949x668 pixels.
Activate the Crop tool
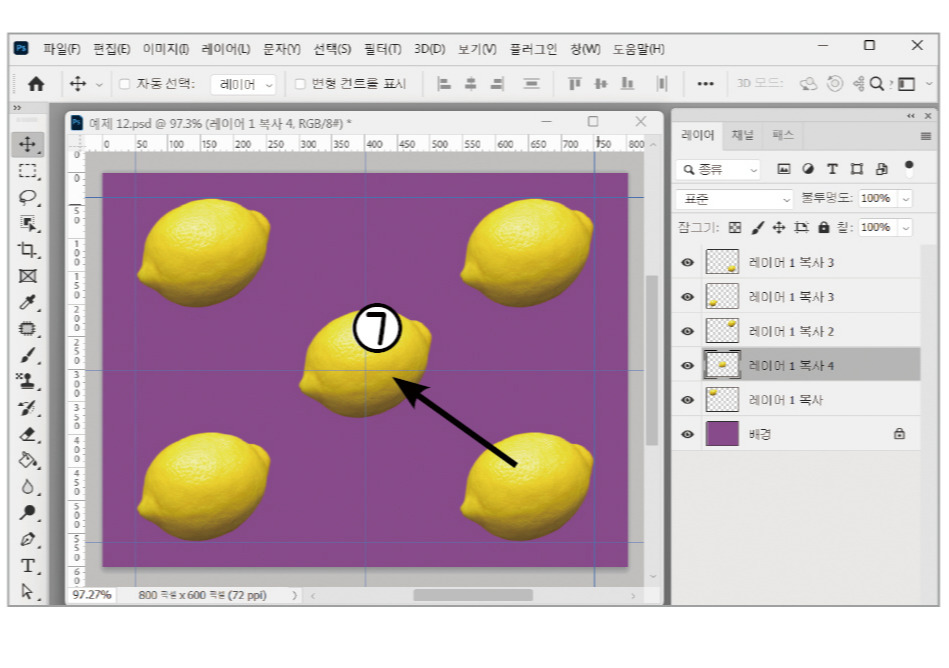tap(28, 250)
